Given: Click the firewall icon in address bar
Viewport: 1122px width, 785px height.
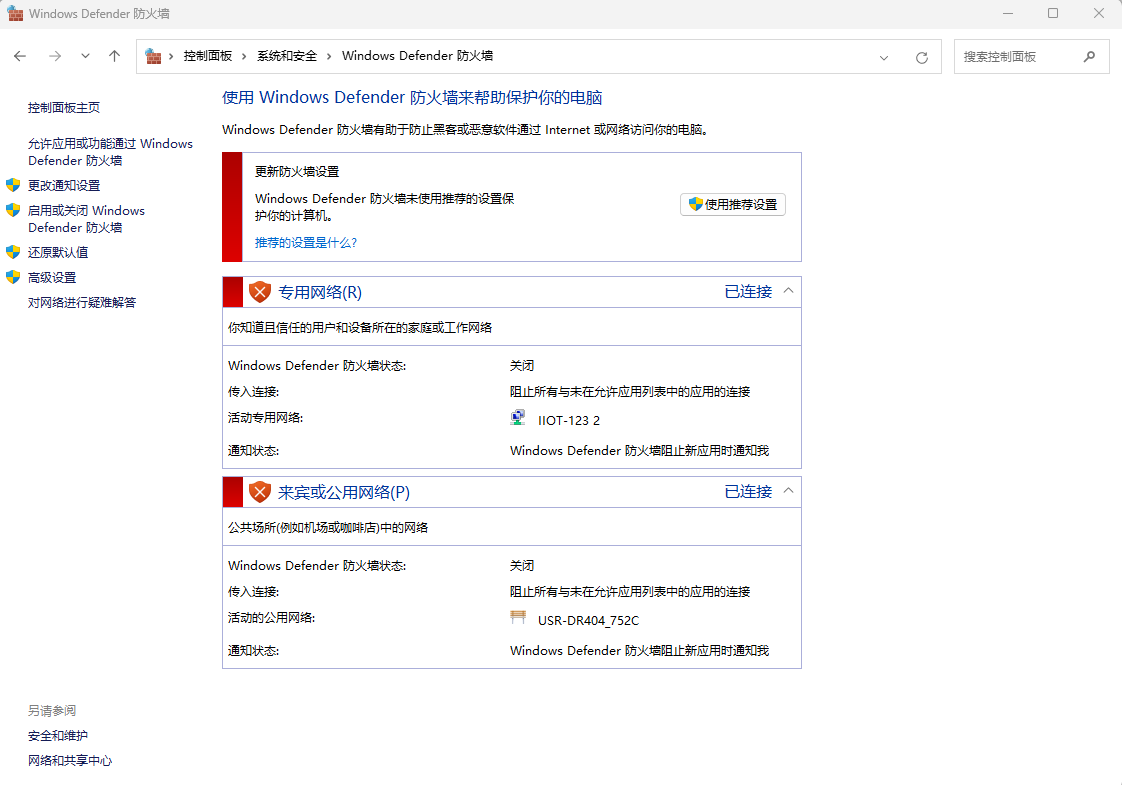Looking at the screenshot, I should coord(154,56).
